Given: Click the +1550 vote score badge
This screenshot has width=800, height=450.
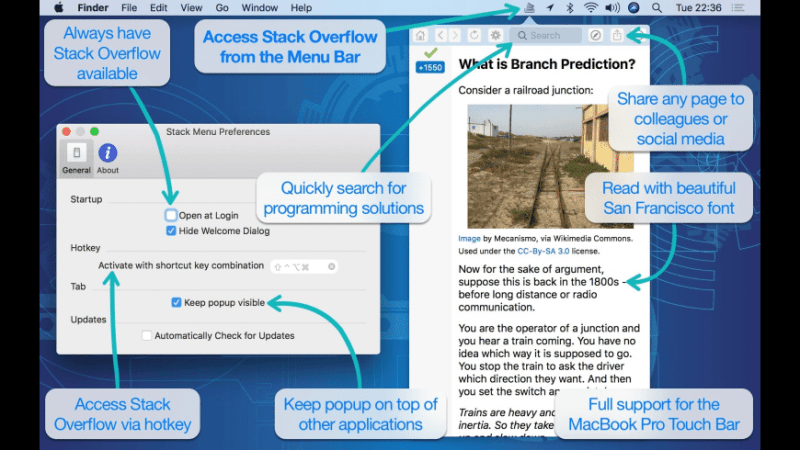Looking at the screenshot, I should click(430, 67).
